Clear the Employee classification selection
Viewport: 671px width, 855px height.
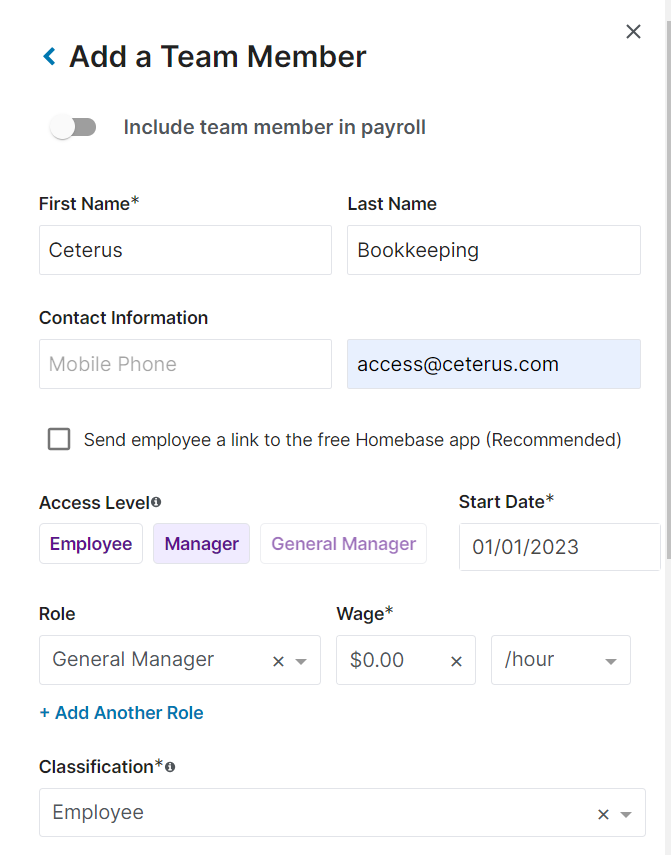pos(603,814)
